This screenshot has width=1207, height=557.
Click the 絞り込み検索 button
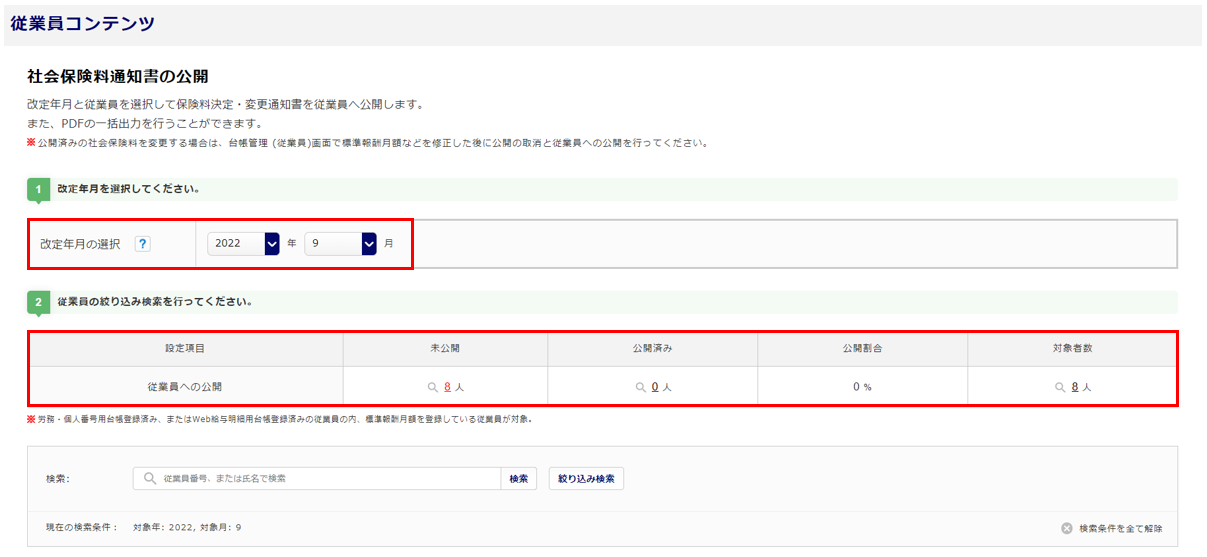tap(586, 478)
